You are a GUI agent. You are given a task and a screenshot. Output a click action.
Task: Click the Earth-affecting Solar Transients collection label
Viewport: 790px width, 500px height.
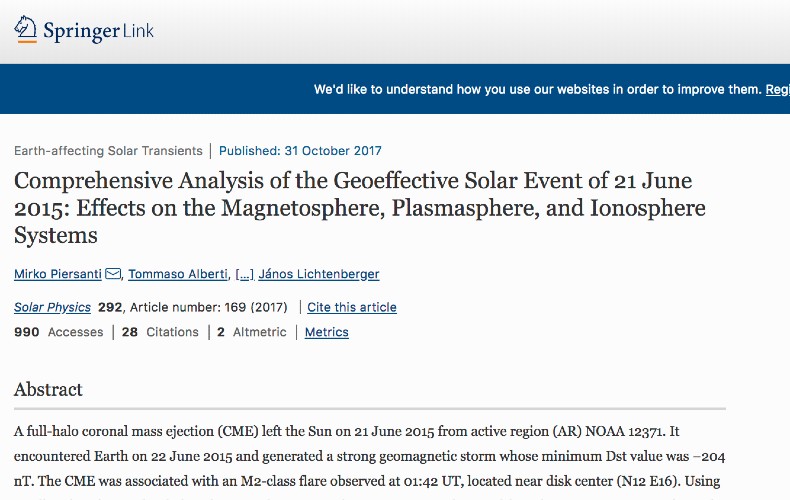pos(108,151)
